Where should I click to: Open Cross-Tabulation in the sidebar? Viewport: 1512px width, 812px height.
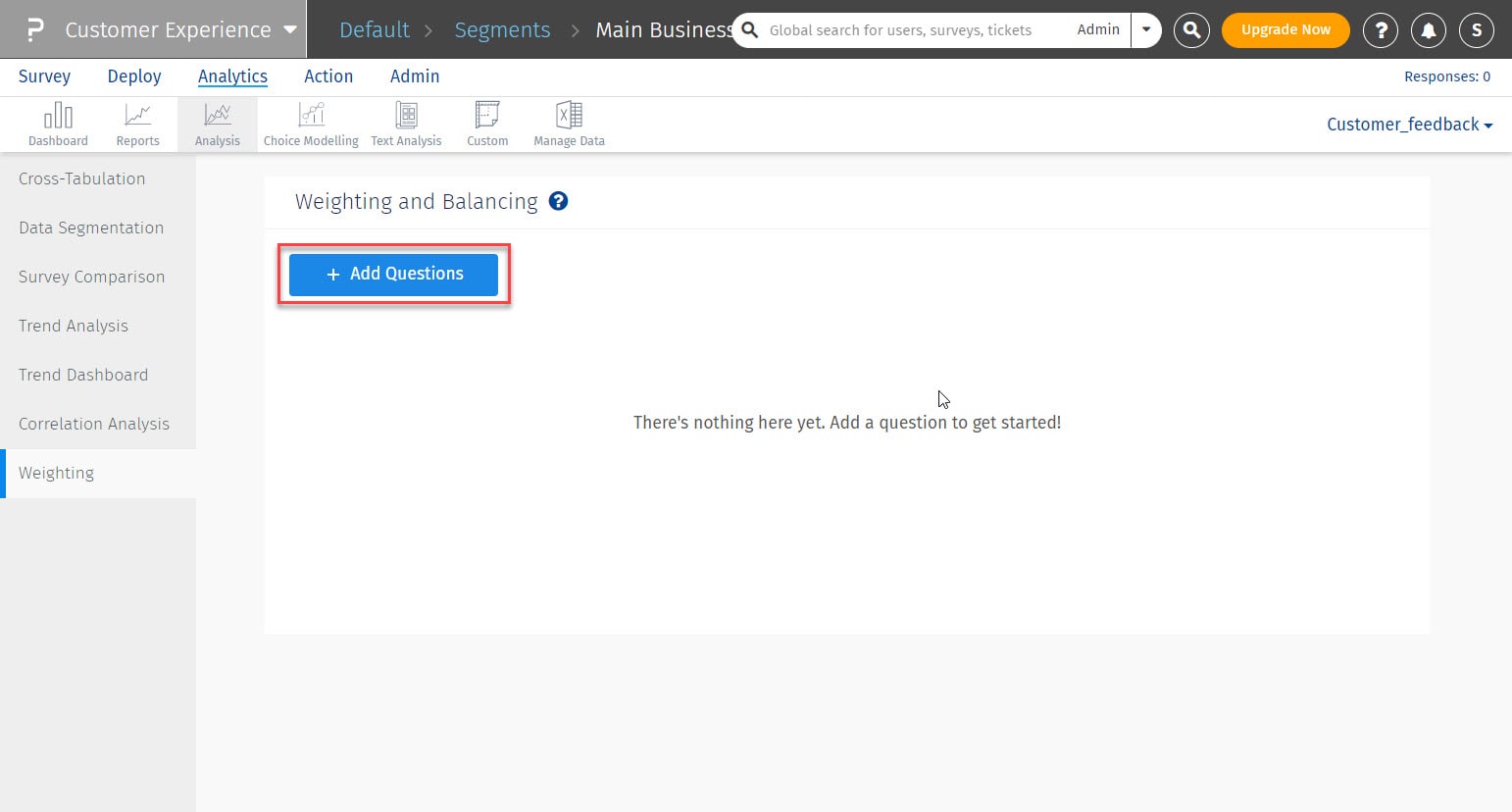[x=98, y=178]
